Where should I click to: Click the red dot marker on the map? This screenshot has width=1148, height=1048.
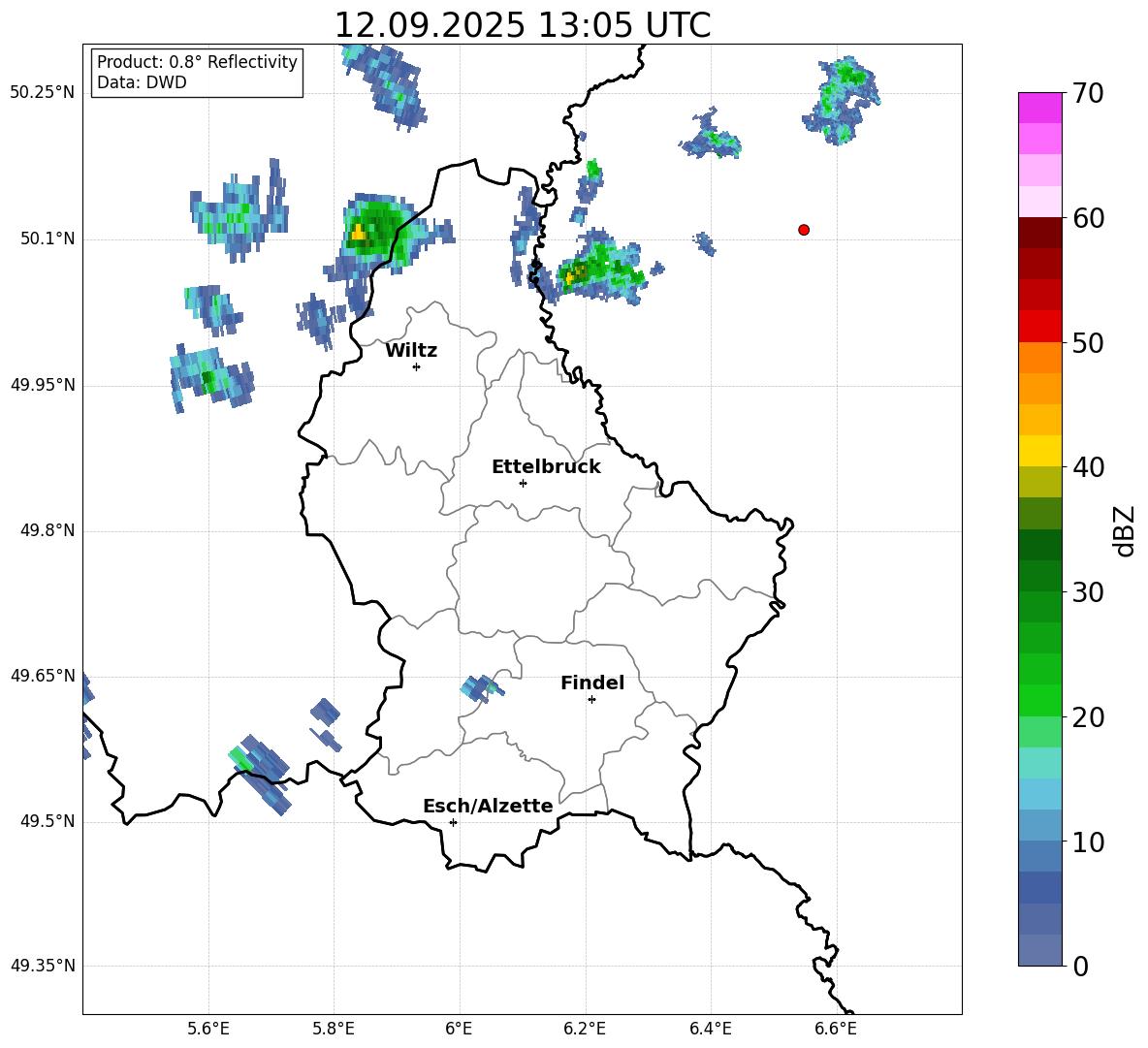[x=804, y=230]
